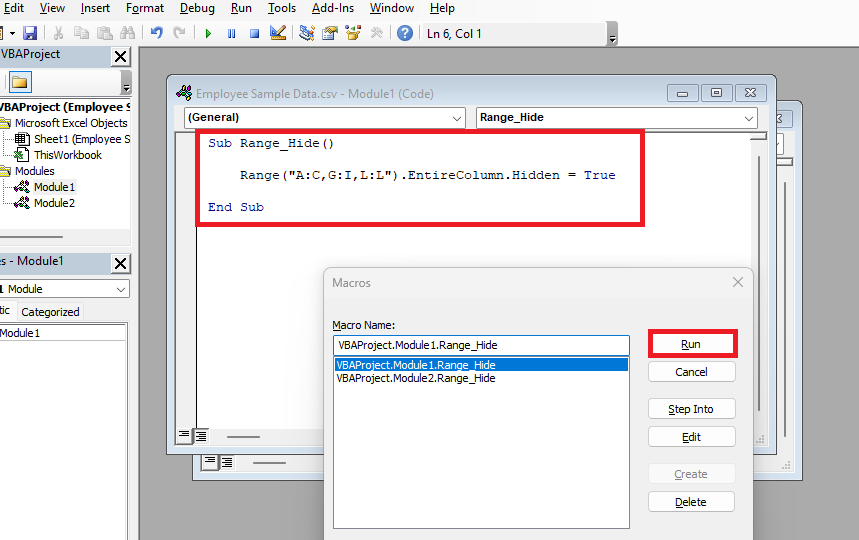Switch to the Categorized properties tab
The image size is (859, 540).
[50, 312]
